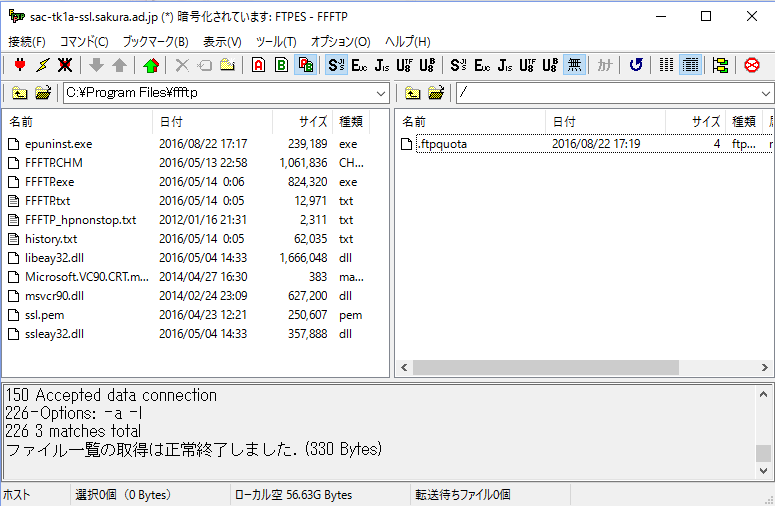Viewport: 775px width, 506px height.
Task: Open local change-folder icon beside C:¥Program Files path
Action: coord(43,93)
